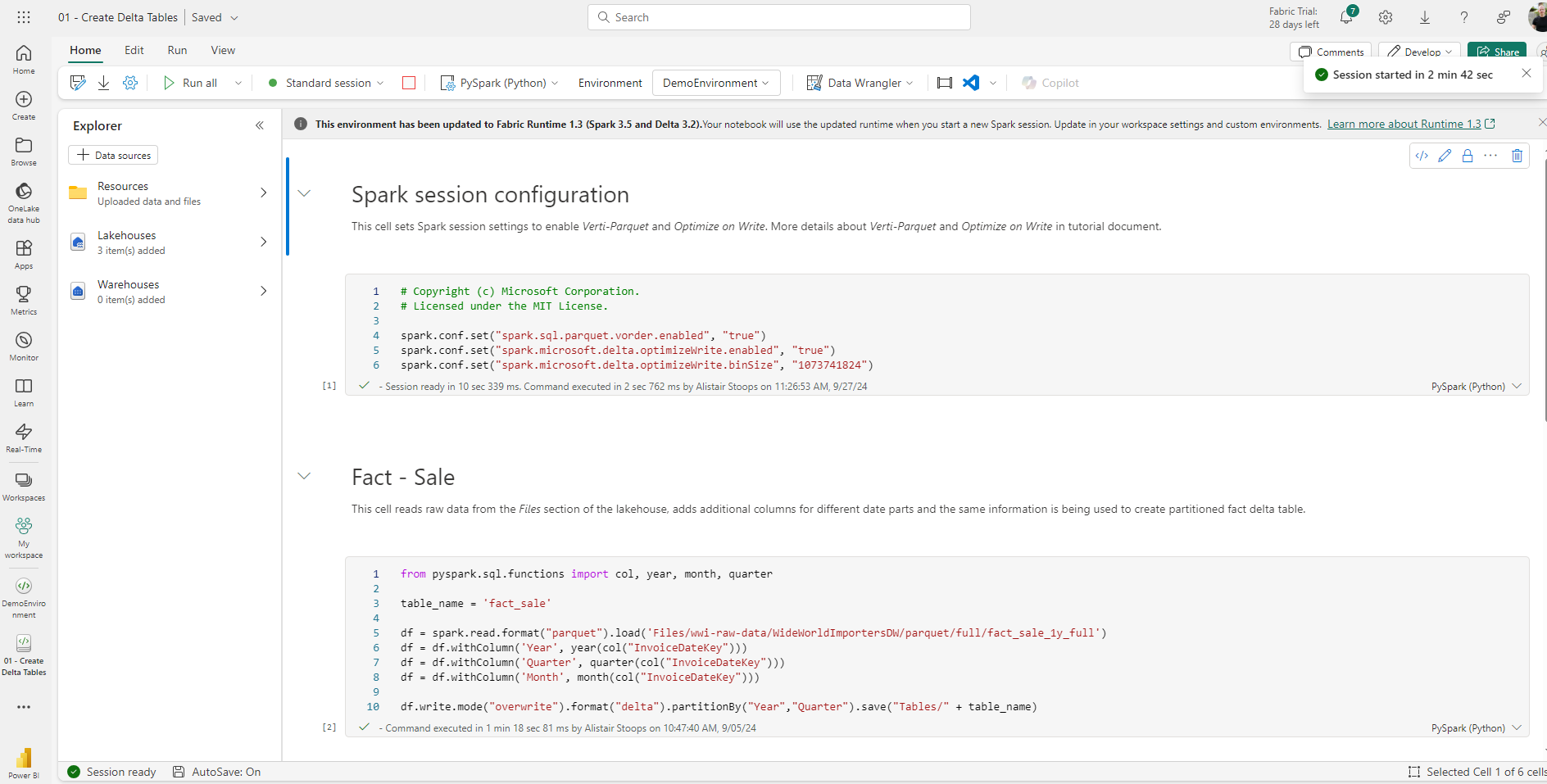The width and height of the screenshot is (1547, 784).
Task: Open the DemoEnvironment dropdown
Action: click(x=715, y=83)
